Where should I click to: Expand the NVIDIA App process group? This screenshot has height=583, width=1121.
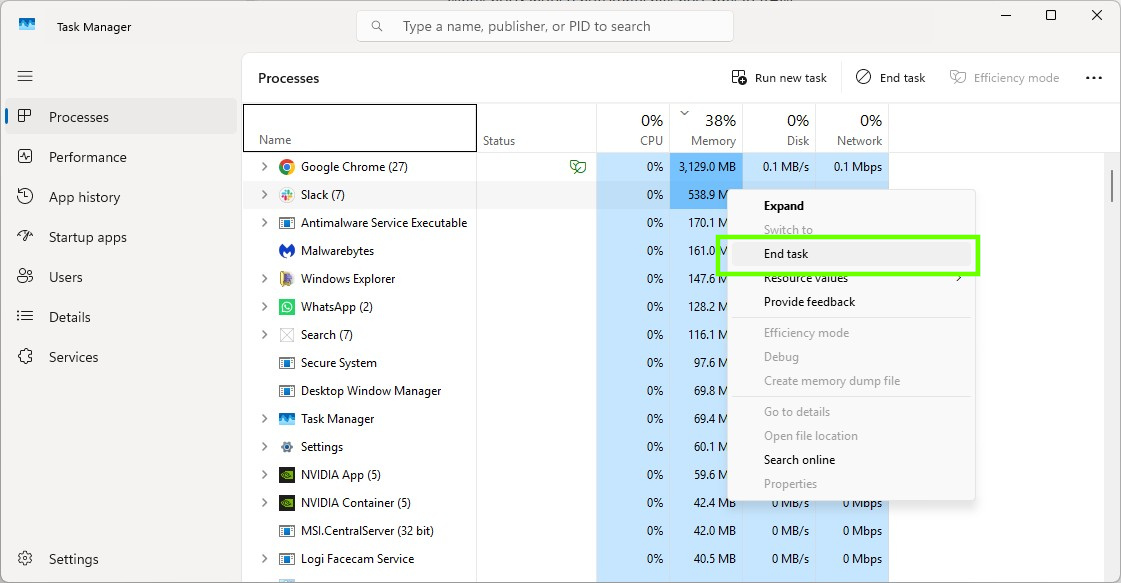click(264, 475)
